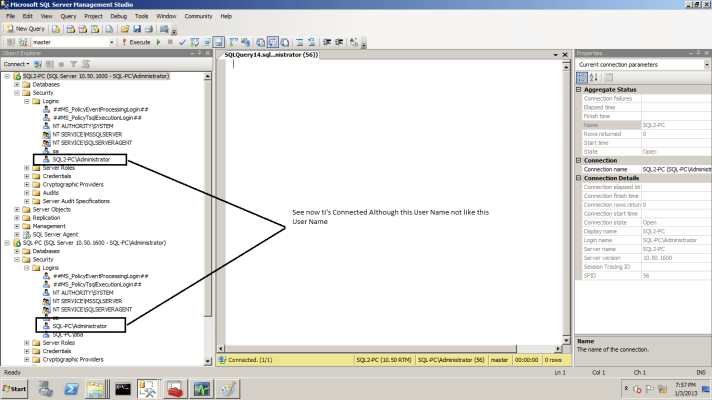Collapse the Connection Details property group
The width and height of the screenshot is (712, 400).
[x=579, y=178]
